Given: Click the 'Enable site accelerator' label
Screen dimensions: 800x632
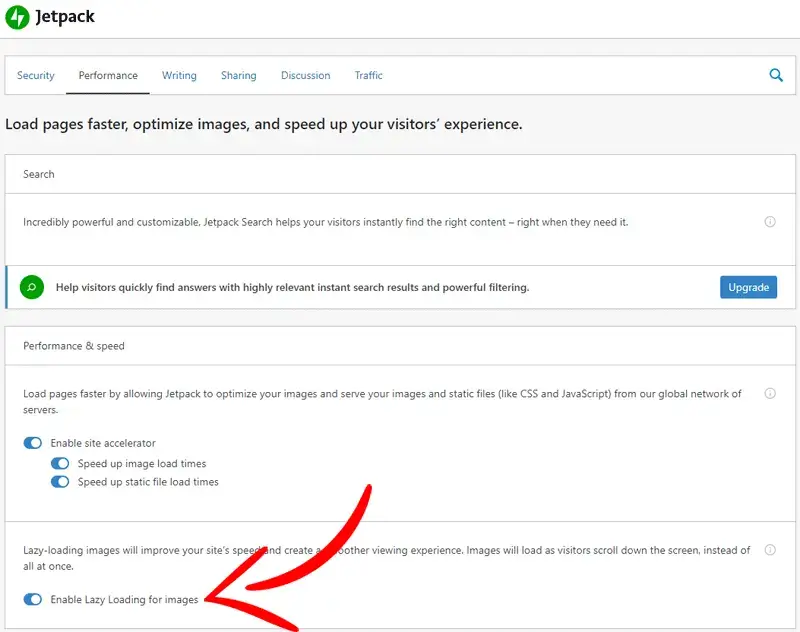Looking at the screenshot, I should pos(103,443).
